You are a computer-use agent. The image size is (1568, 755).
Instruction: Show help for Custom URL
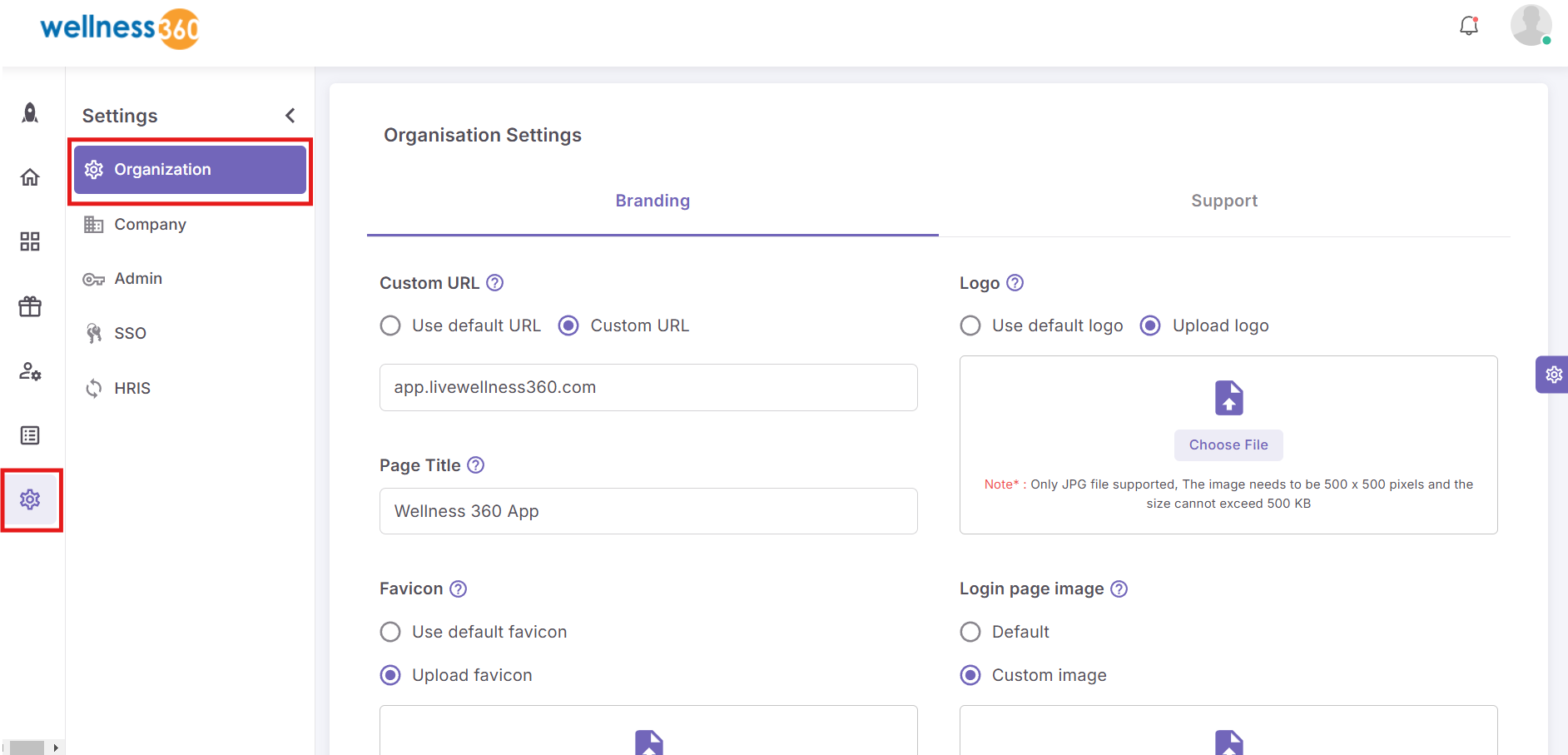pyautogui.click(x=494, y=283)
